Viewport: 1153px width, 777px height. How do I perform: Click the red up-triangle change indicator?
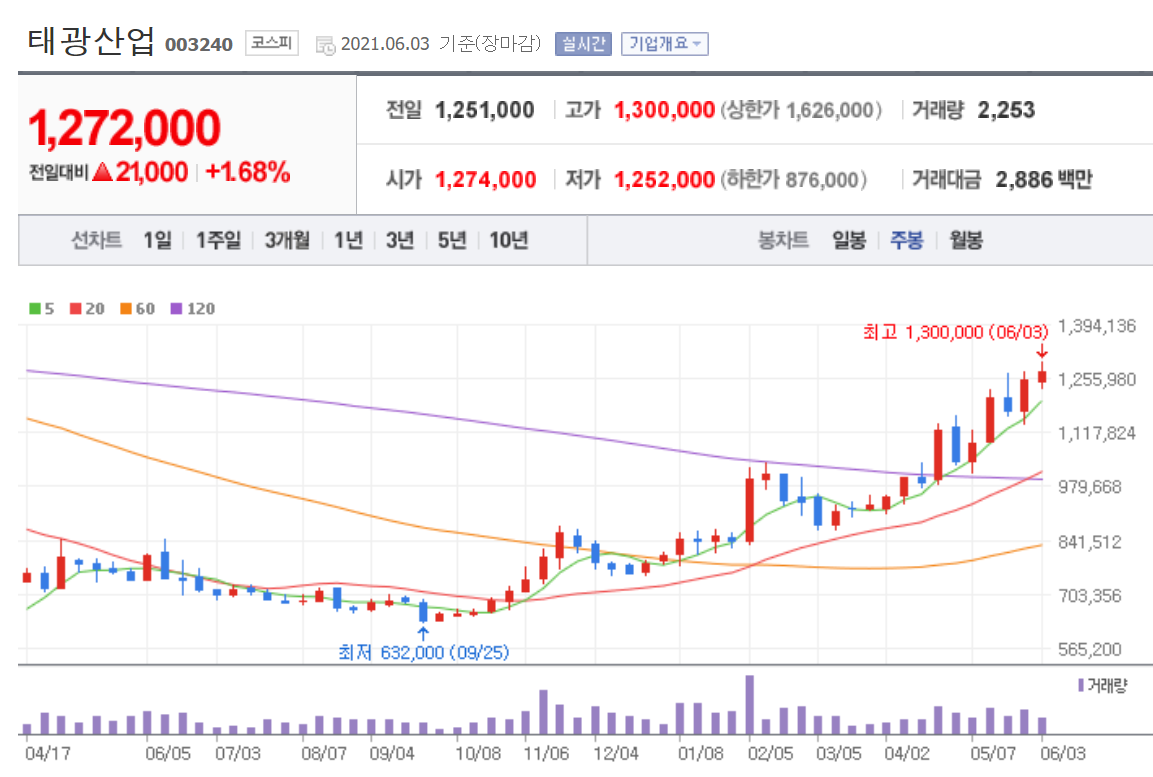[103, 172]
